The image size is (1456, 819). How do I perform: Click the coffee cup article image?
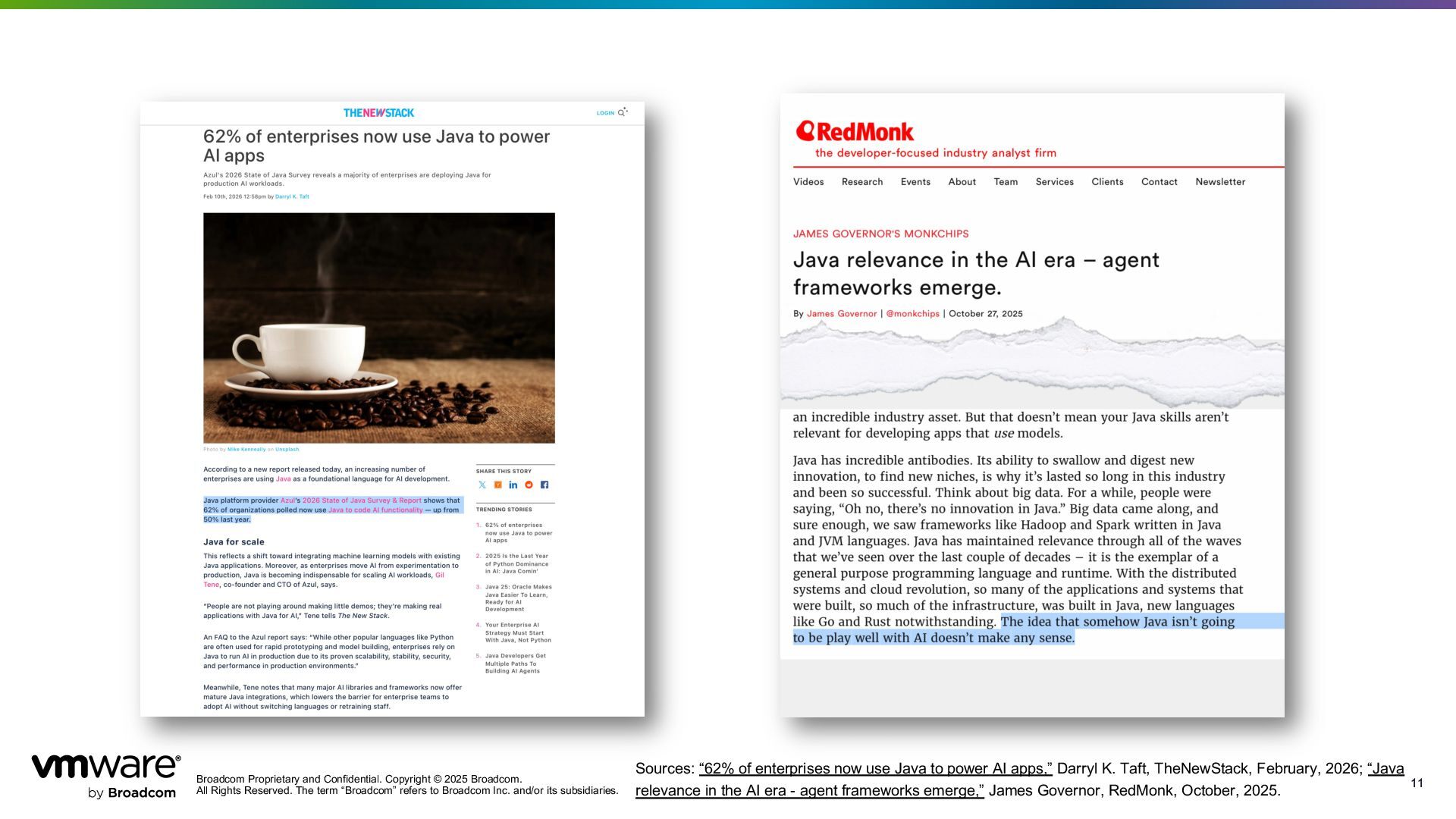(378, 328)
